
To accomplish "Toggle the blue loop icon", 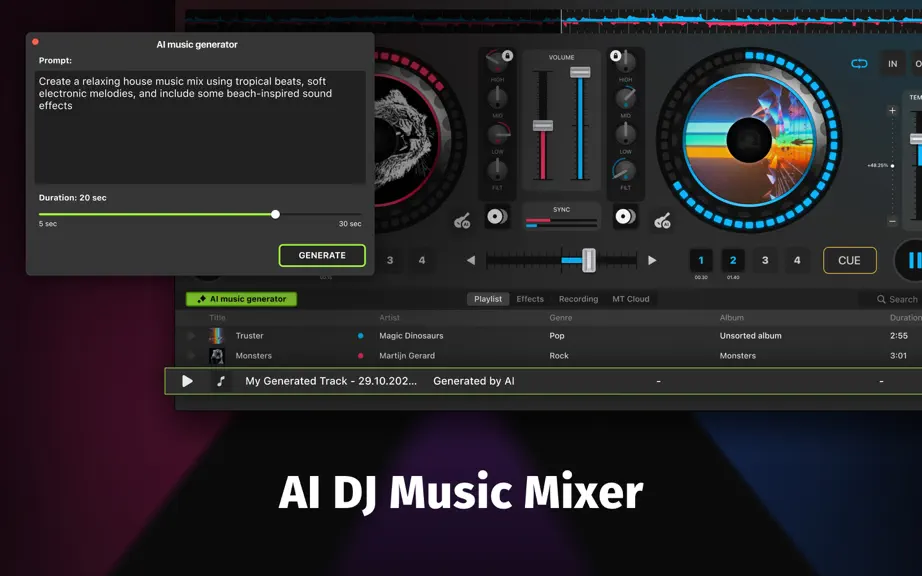I will tap(859, 63).
